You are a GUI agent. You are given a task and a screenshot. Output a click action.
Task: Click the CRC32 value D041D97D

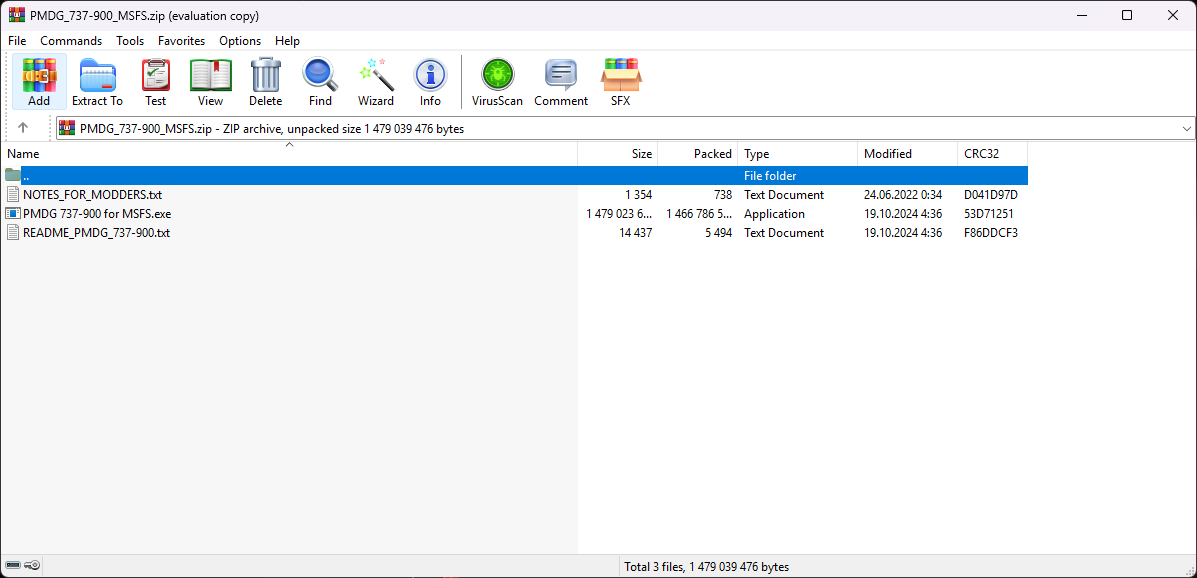pos(991,195)
